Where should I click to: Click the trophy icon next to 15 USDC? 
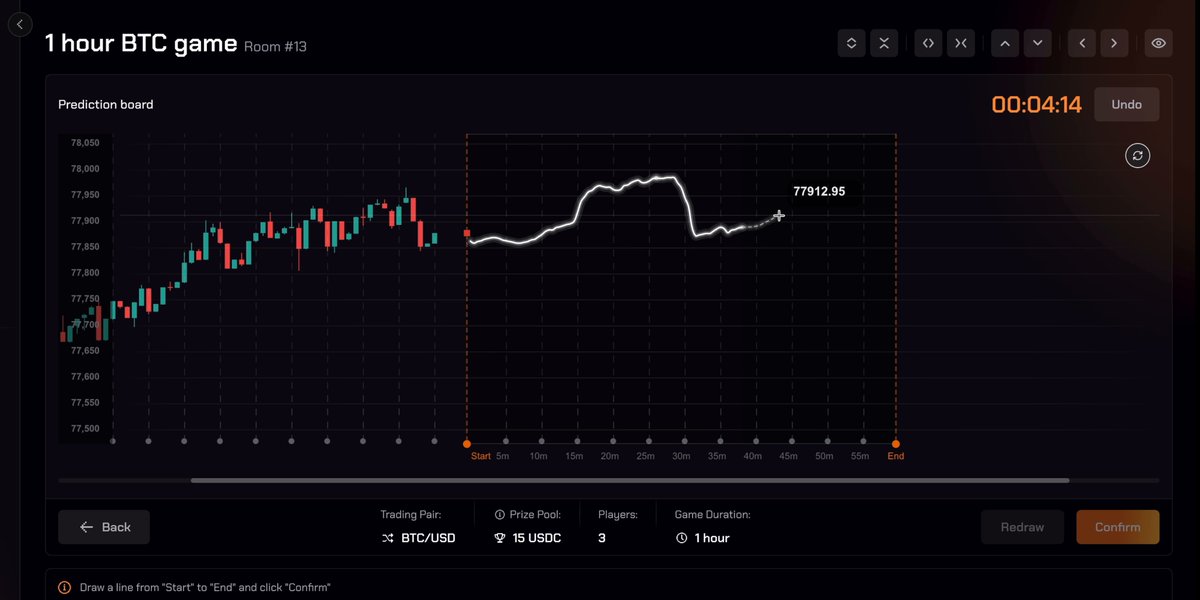coord(501,538)
